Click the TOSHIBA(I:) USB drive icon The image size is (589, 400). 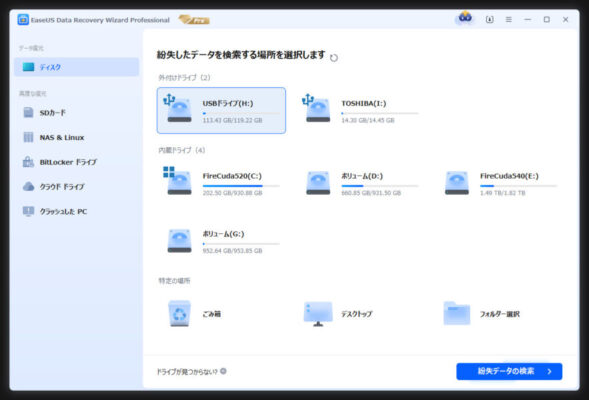click(x=317, y=108)
